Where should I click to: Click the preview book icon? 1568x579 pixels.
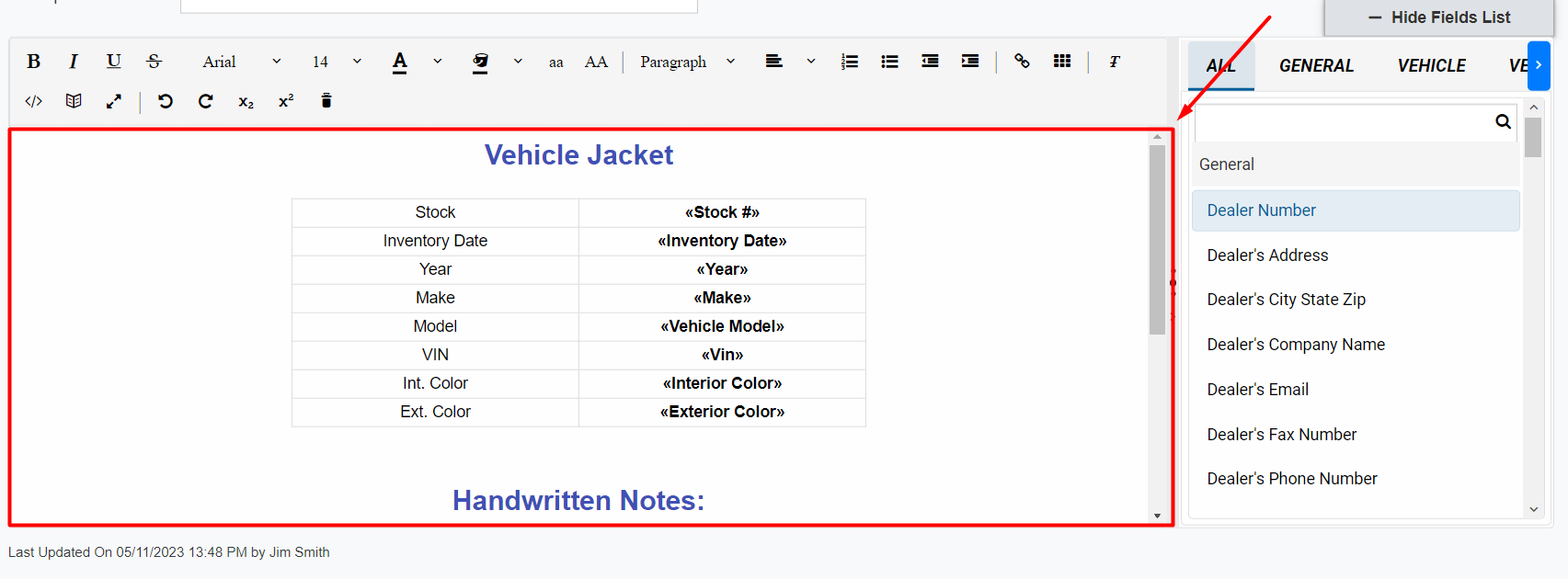point(74,101)
